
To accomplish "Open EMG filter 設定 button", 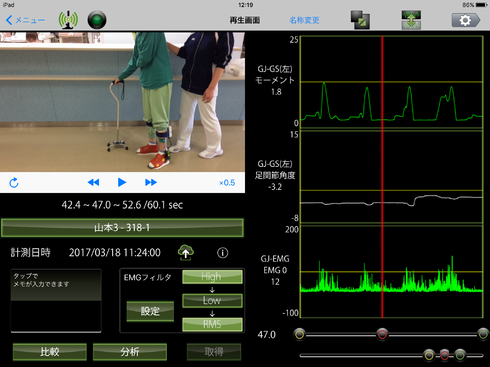I will [150, 311].
